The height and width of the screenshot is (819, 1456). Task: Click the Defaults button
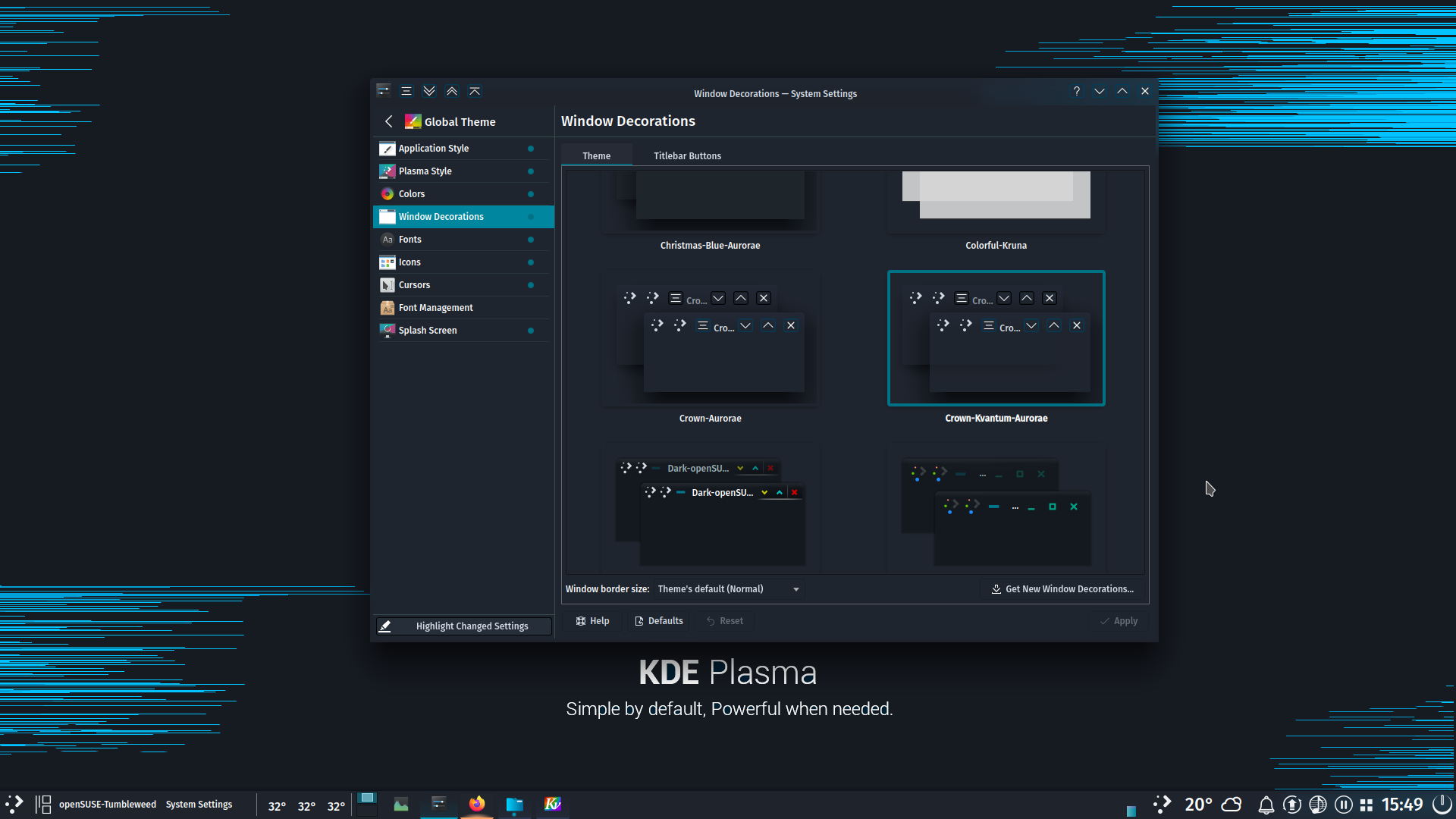[x=659, y=621]
